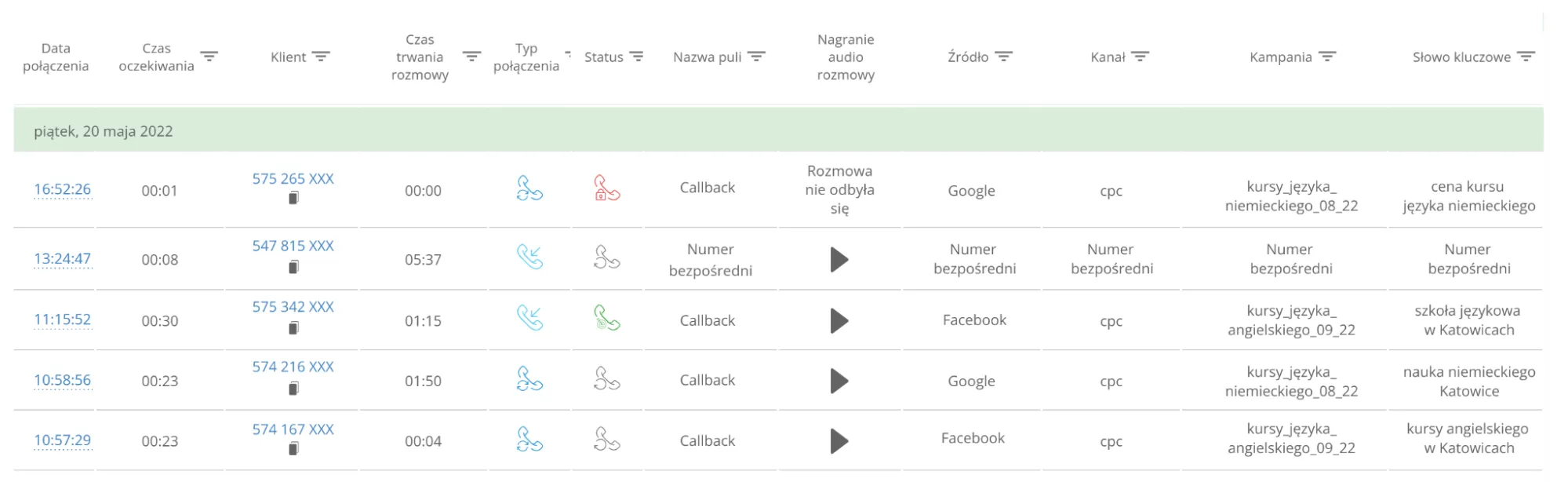Copy phone number 574 216 XXX
1568x482 pixels.
[x=293, y=388]
